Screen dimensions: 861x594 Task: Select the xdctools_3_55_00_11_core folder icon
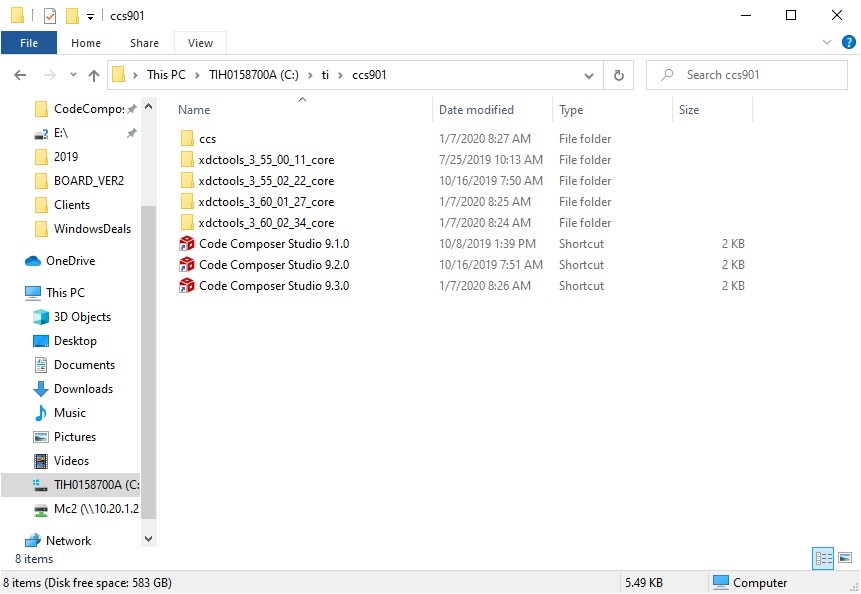(x=187, y=160)
